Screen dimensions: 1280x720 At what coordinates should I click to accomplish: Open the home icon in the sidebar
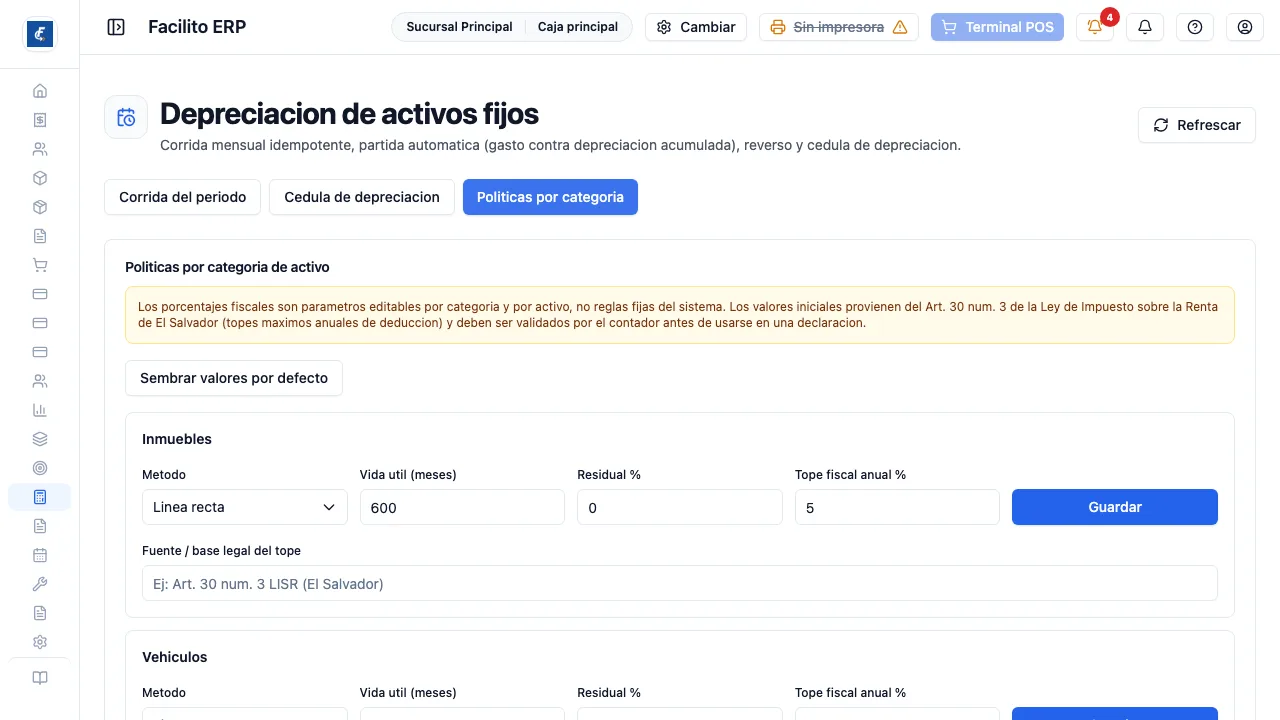(x=40, y=91)
